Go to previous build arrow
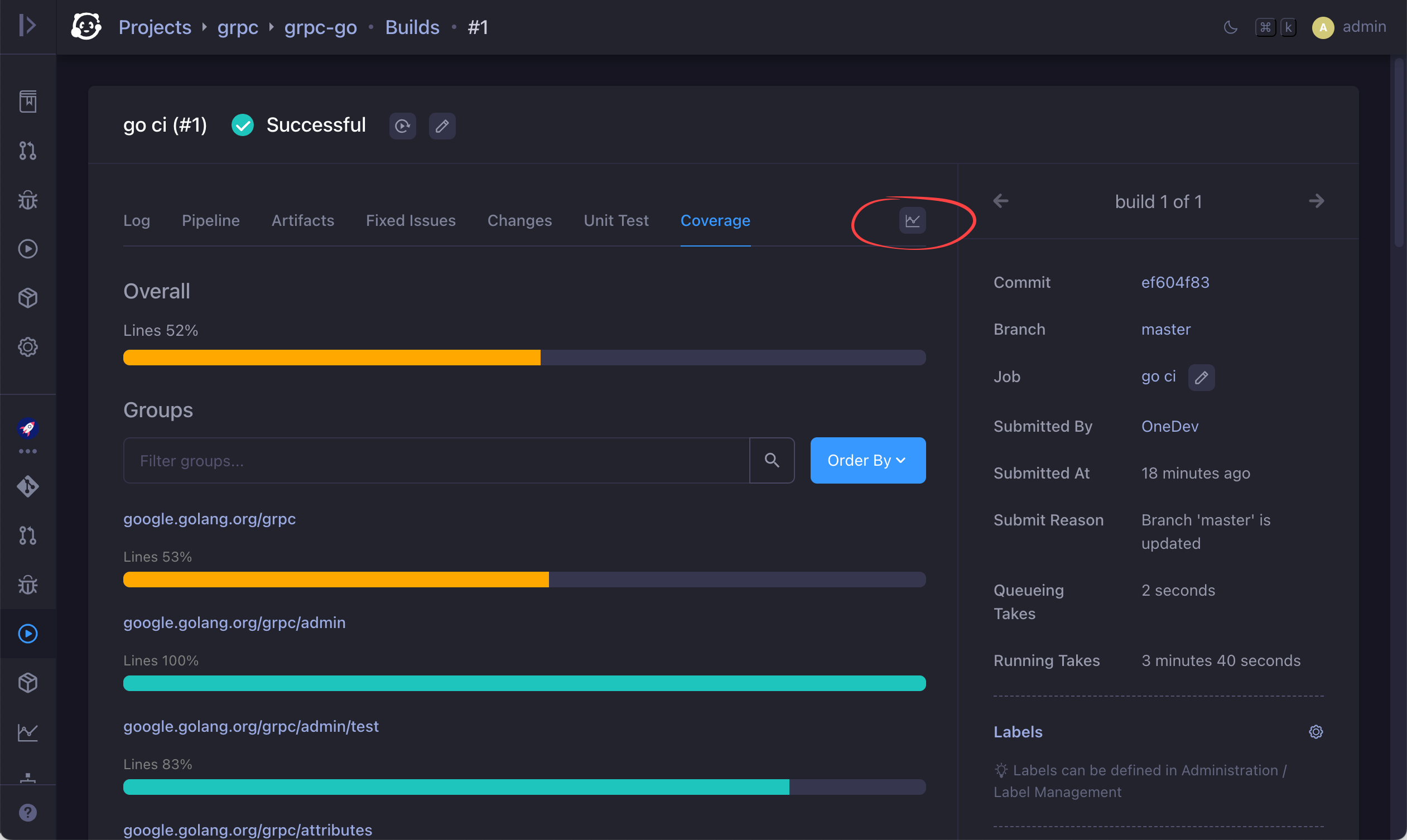Screen dimensions: 1407x840 pos(1000,201)
